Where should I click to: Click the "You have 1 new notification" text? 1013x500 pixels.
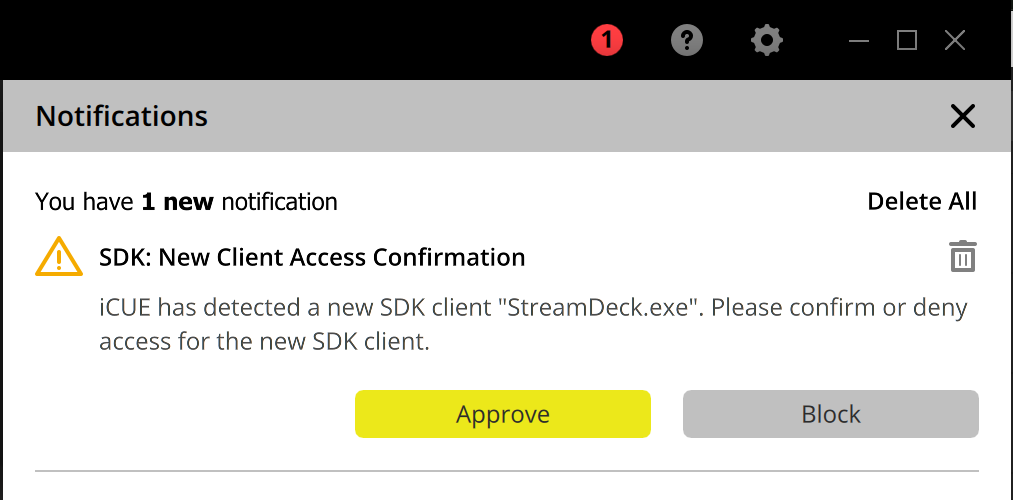pyautogui.click(x=186, y=202)
